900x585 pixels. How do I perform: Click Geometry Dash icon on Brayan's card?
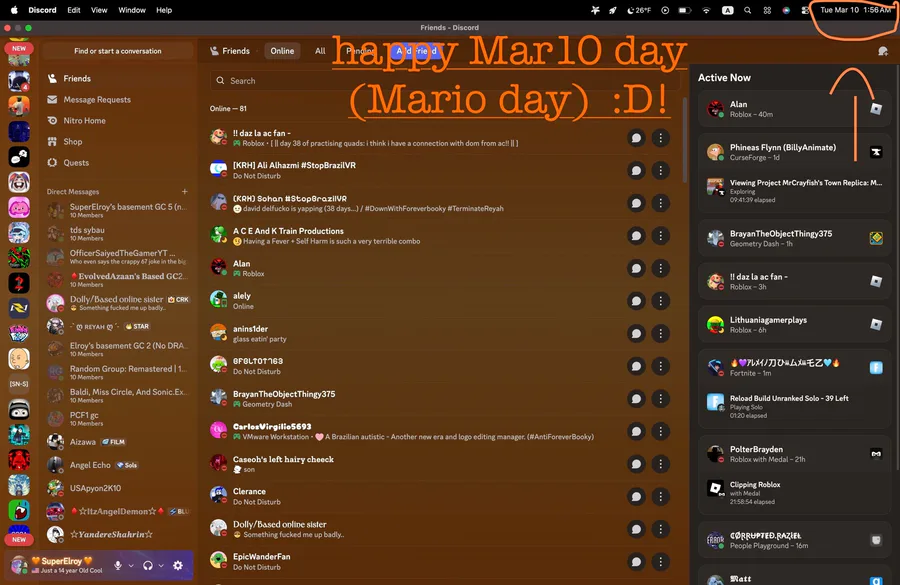click(x=876, y=238)
